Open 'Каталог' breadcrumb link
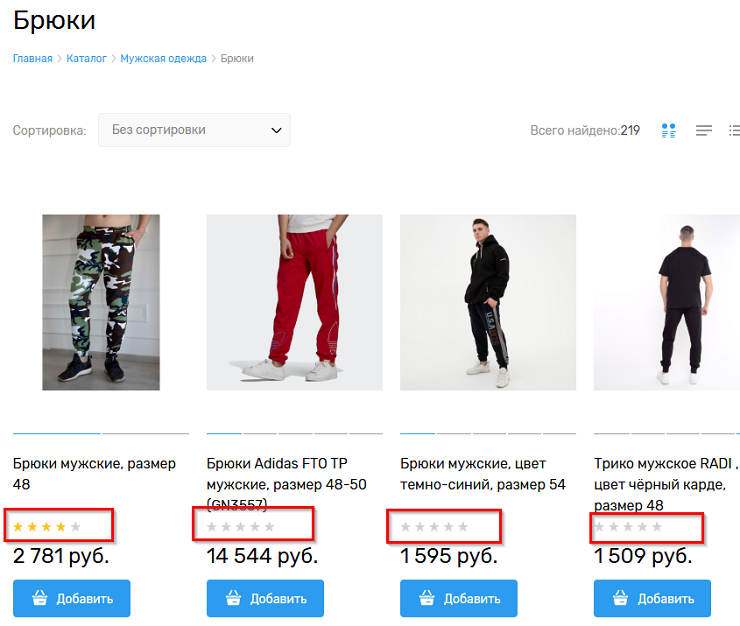The height and width of the screenshot is (626, 740). click(x=86, y=58)
